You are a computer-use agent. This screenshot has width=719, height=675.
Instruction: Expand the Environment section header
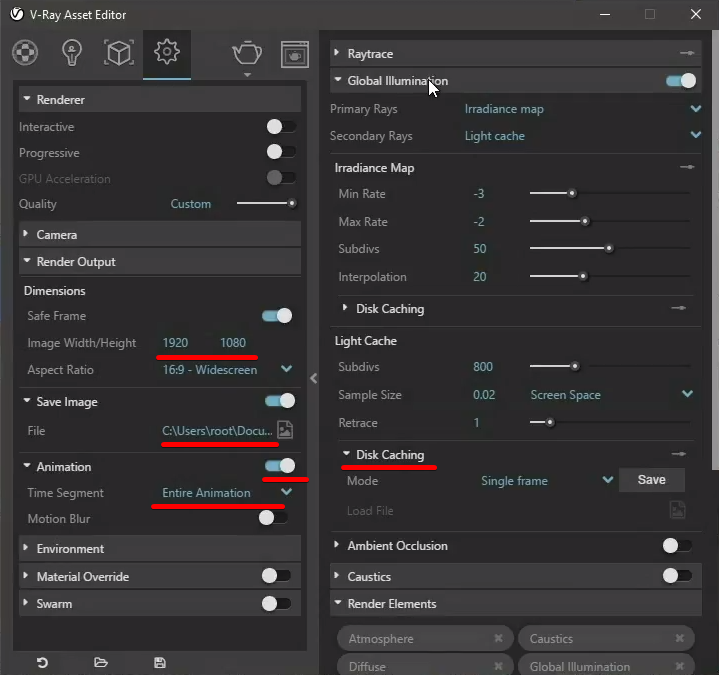point(70,549)
